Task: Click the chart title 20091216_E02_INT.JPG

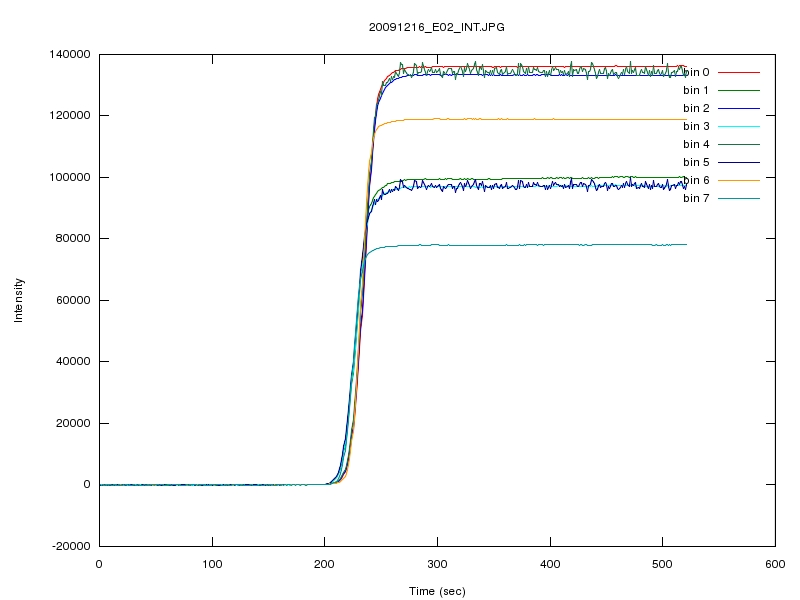Action: point(437,27)
